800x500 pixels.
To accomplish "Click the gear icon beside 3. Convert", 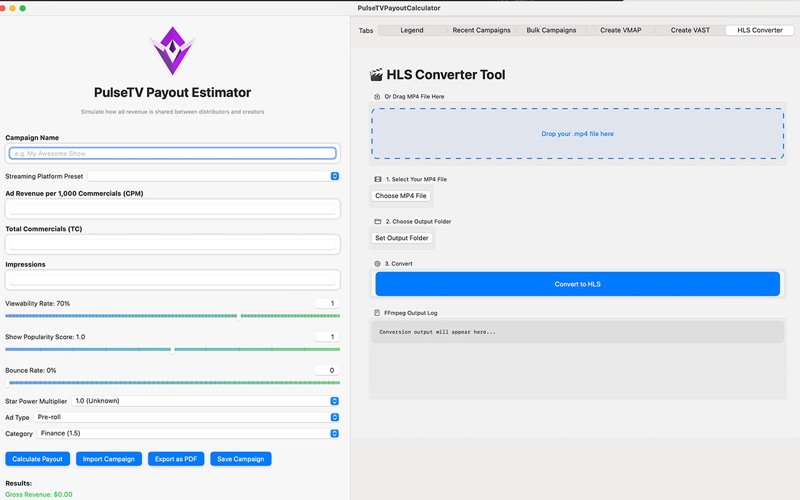I will [x=377, y=264].
